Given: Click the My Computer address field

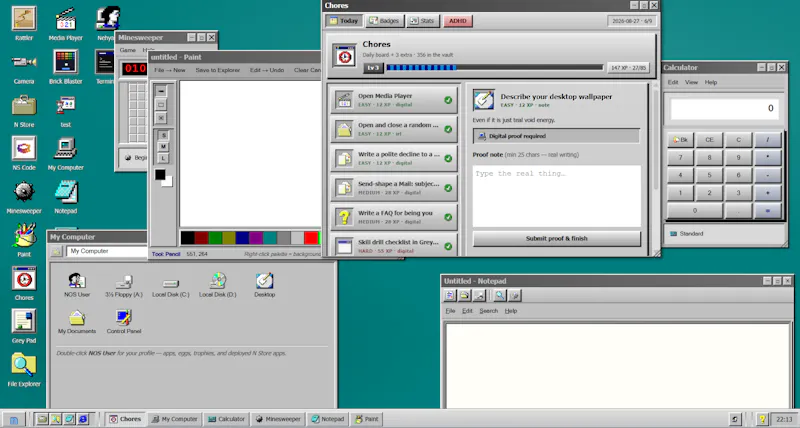Looking at the screenshot, I should (107, 251).
